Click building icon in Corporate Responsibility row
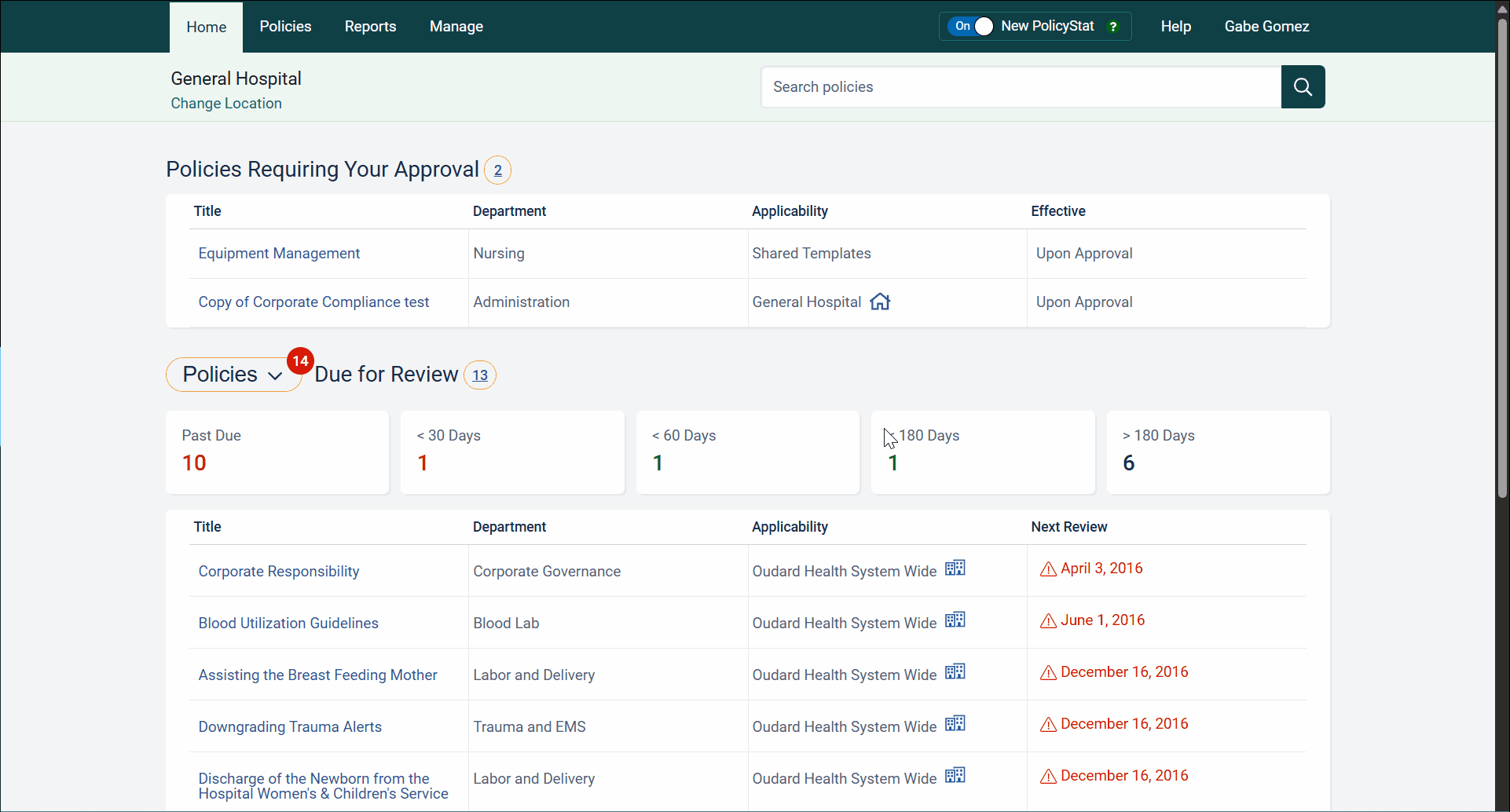The image size is (1510, 812). 955,569
